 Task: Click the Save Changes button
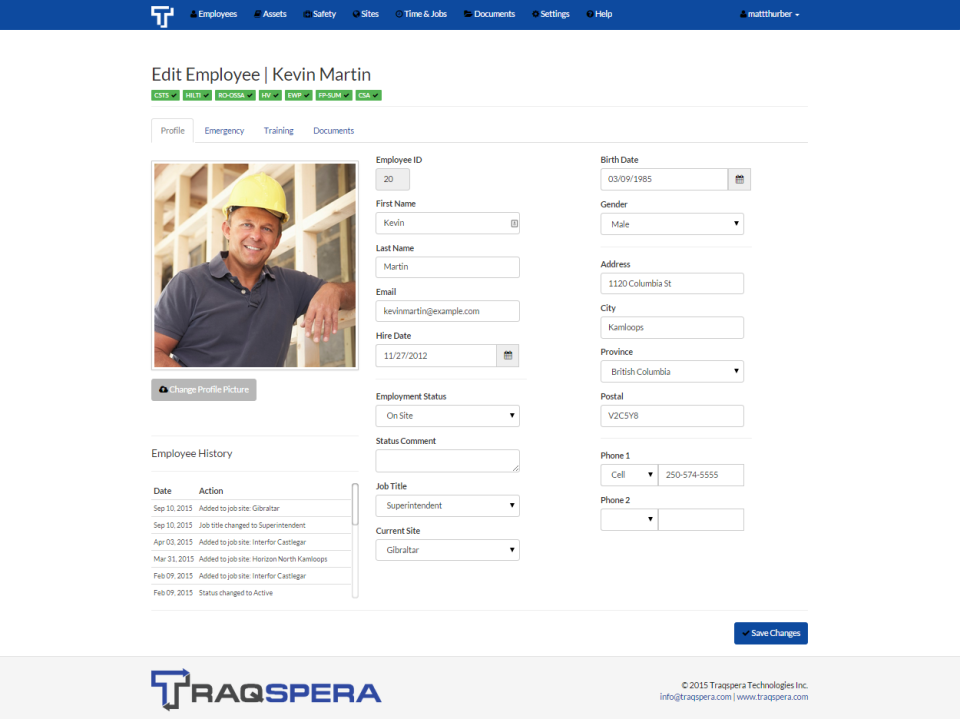coord(771,633)
